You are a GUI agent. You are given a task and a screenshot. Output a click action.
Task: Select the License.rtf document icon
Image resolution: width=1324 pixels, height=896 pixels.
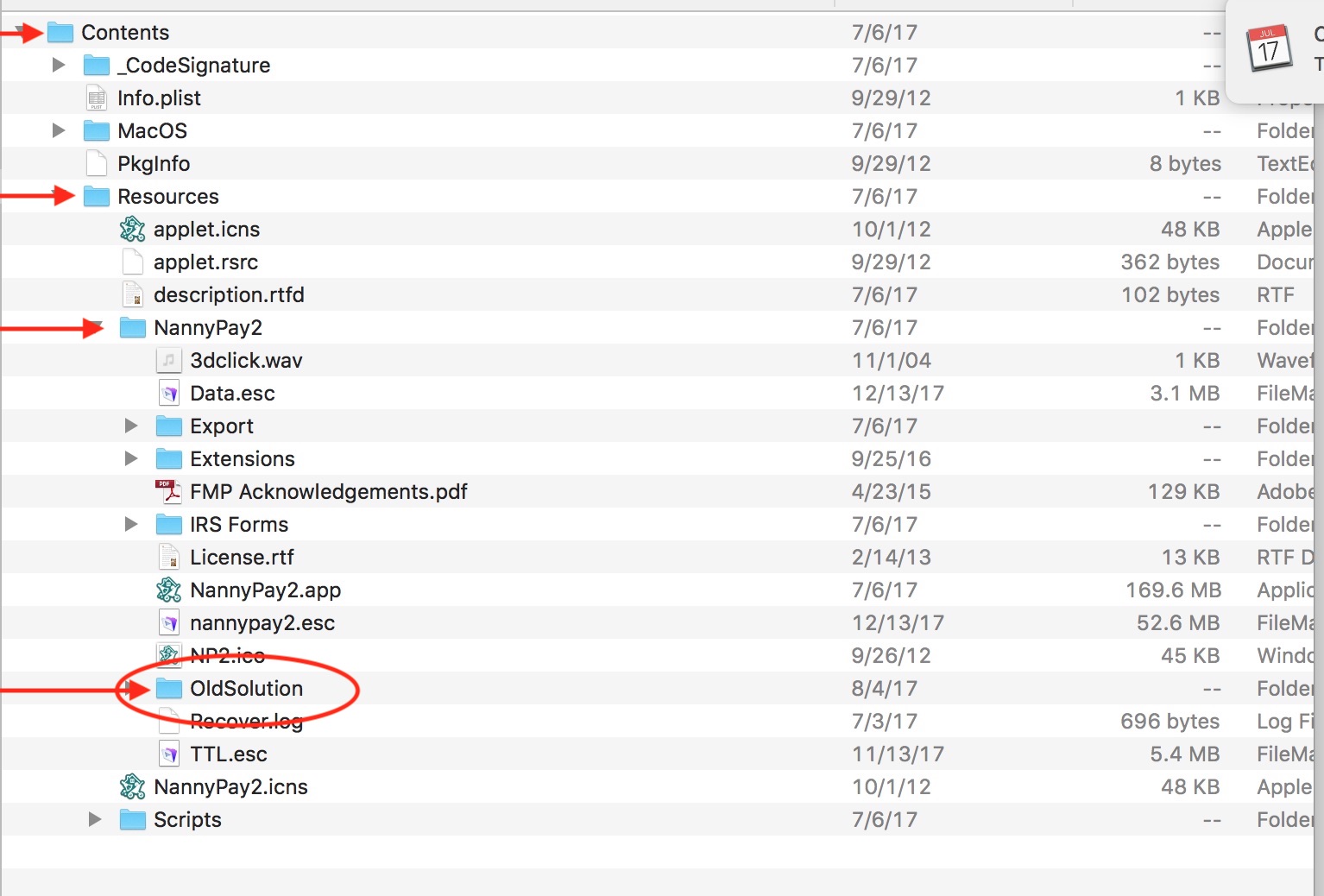coord(169,558)
